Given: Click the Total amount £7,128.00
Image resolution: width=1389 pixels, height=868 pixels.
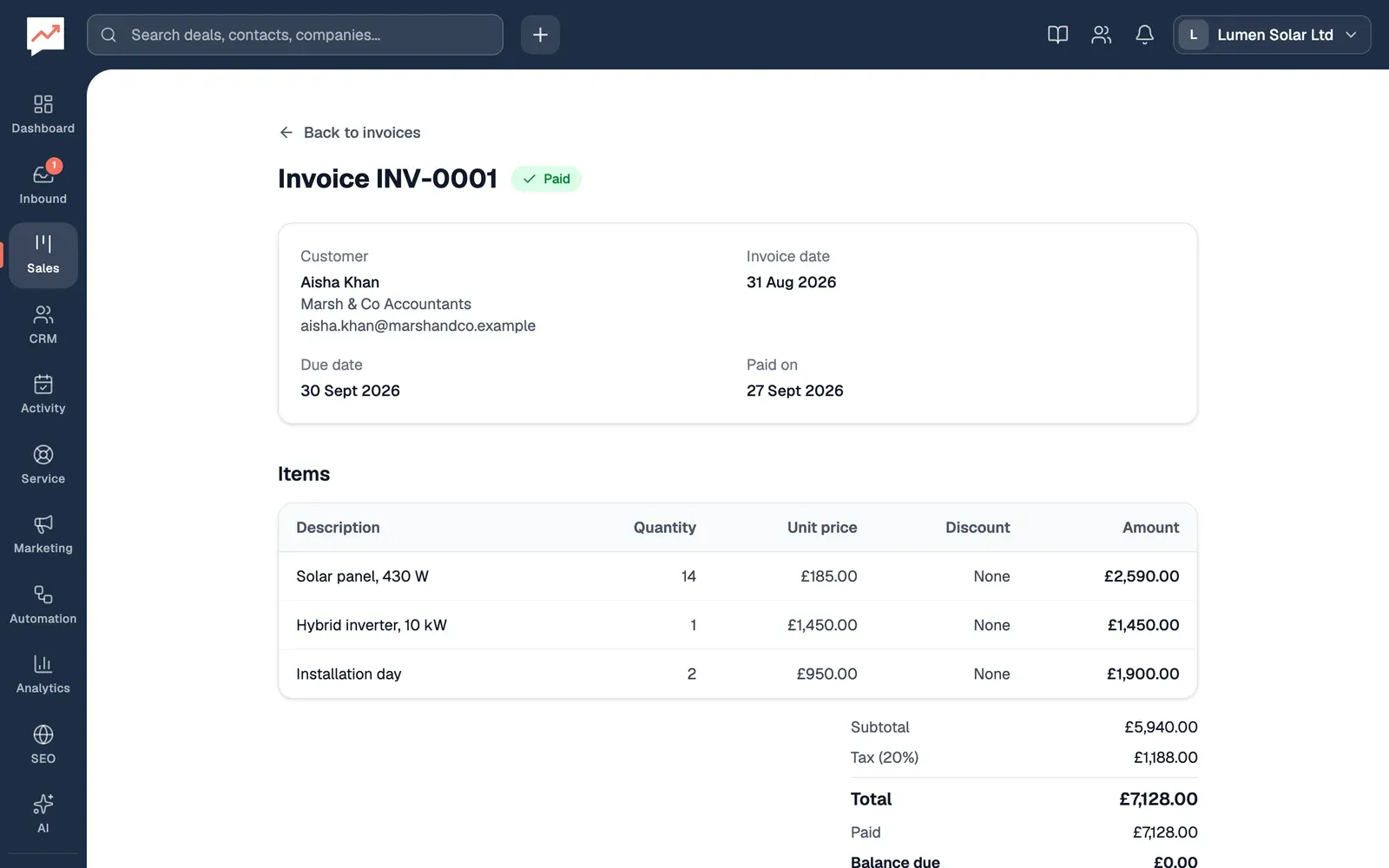Looking at the screenshot, I should coord(1158,799).
